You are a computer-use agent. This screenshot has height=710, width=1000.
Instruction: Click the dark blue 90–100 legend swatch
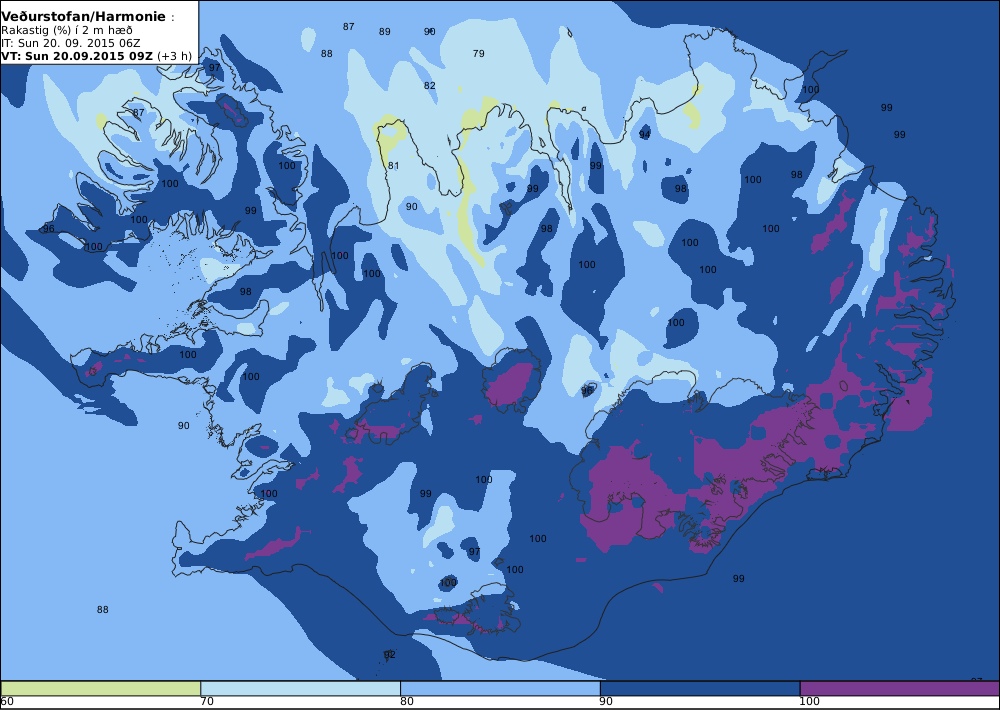tap(700, 688)
